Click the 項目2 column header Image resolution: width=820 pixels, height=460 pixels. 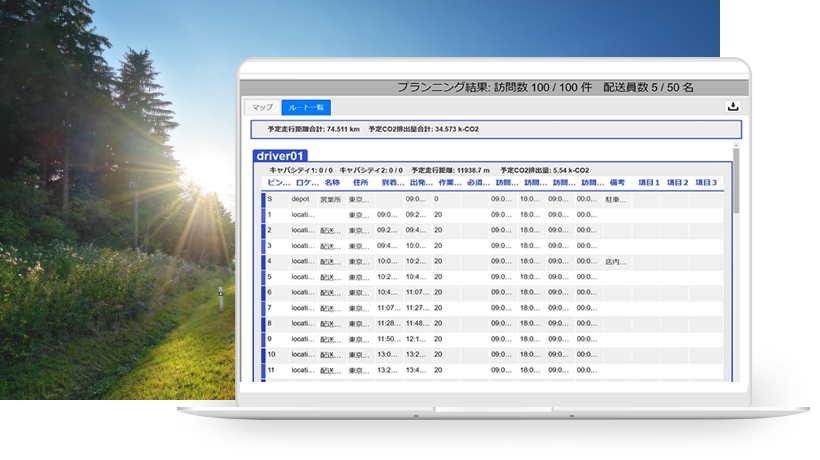(677, 182)
